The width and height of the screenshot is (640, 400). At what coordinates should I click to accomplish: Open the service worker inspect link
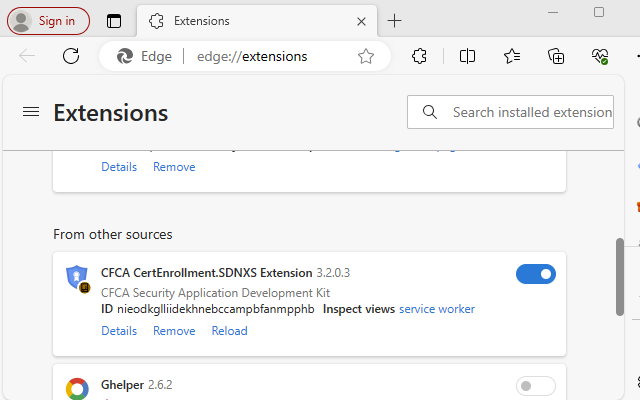point(437,309)
